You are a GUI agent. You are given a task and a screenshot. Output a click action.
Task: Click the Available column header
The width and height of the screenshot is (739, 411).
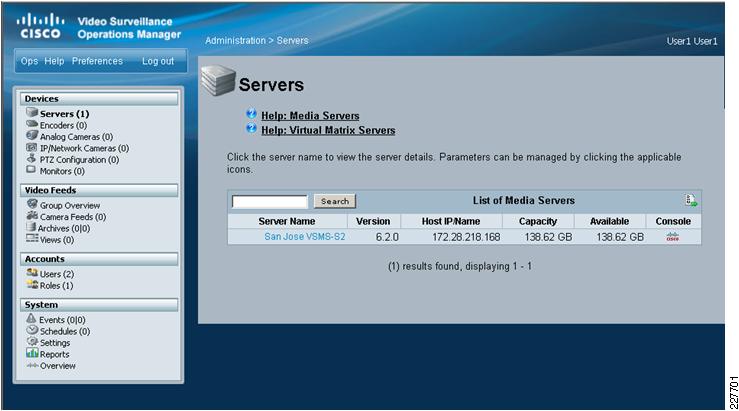pyautogui.click(x=609, y=221)
